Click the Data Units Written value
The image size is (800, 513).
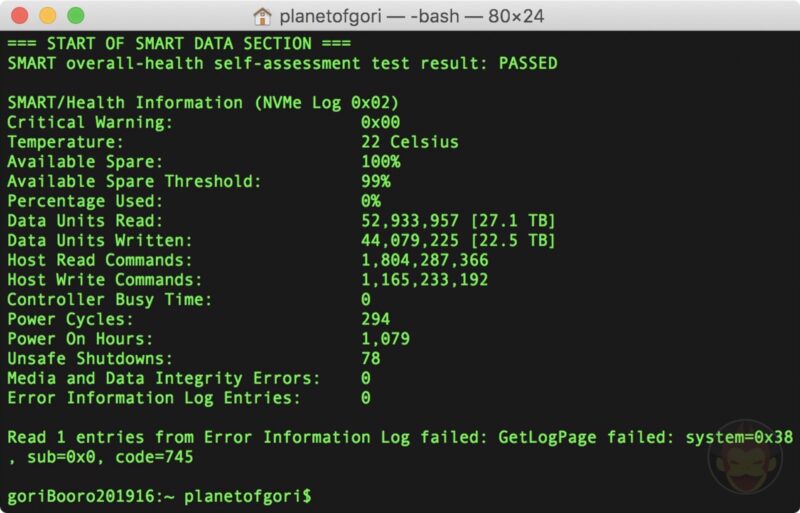click(x=458, y=240)
